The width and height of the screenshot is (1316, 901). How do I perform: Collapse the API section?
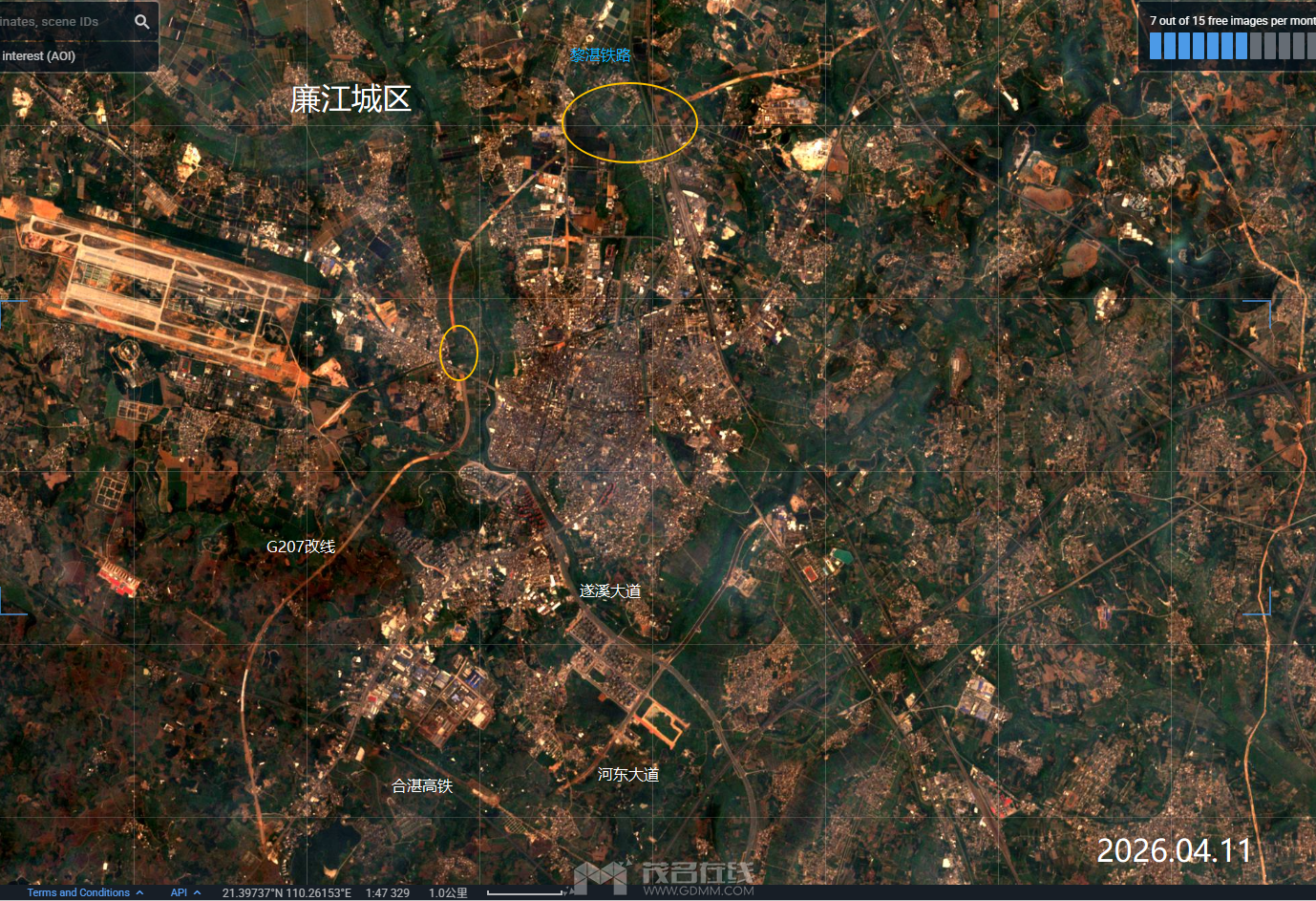198,892
